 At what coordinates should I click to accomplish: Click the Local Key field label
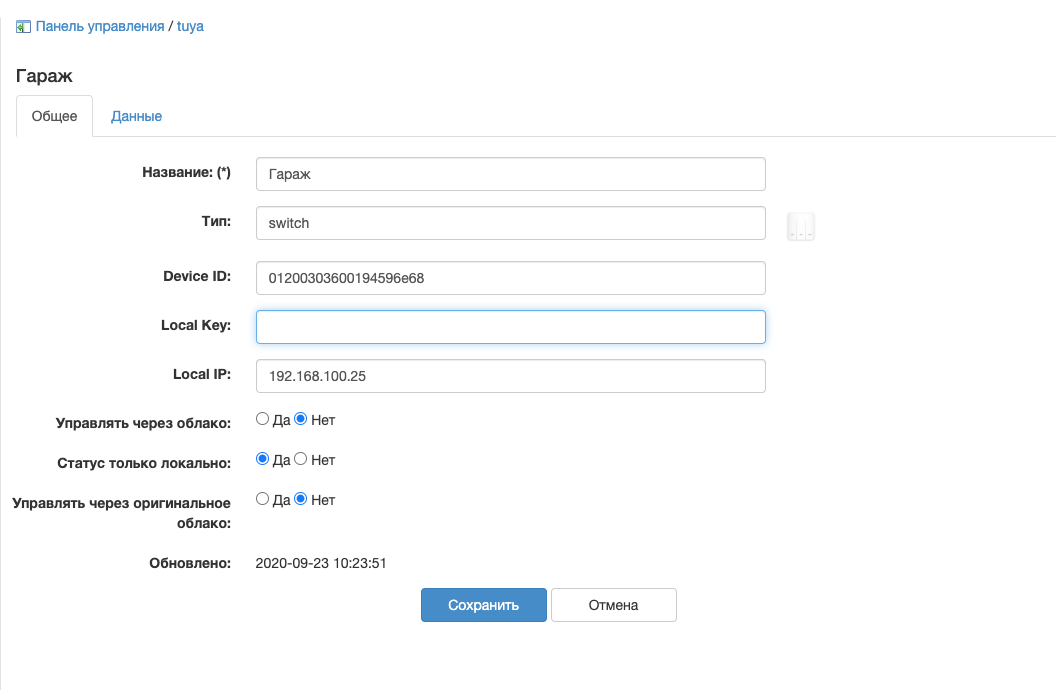tap(196, 325)
